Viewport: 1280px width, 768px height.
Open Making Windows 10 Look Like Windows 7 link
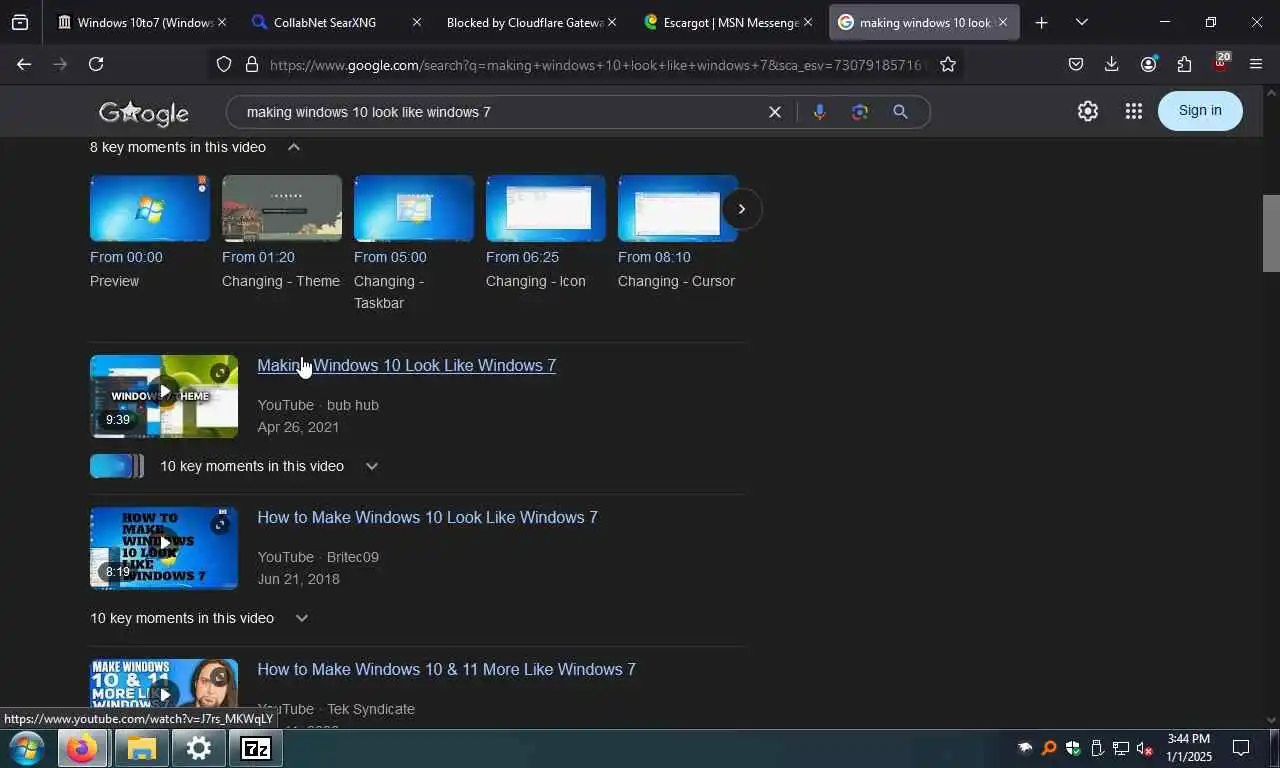406,366
